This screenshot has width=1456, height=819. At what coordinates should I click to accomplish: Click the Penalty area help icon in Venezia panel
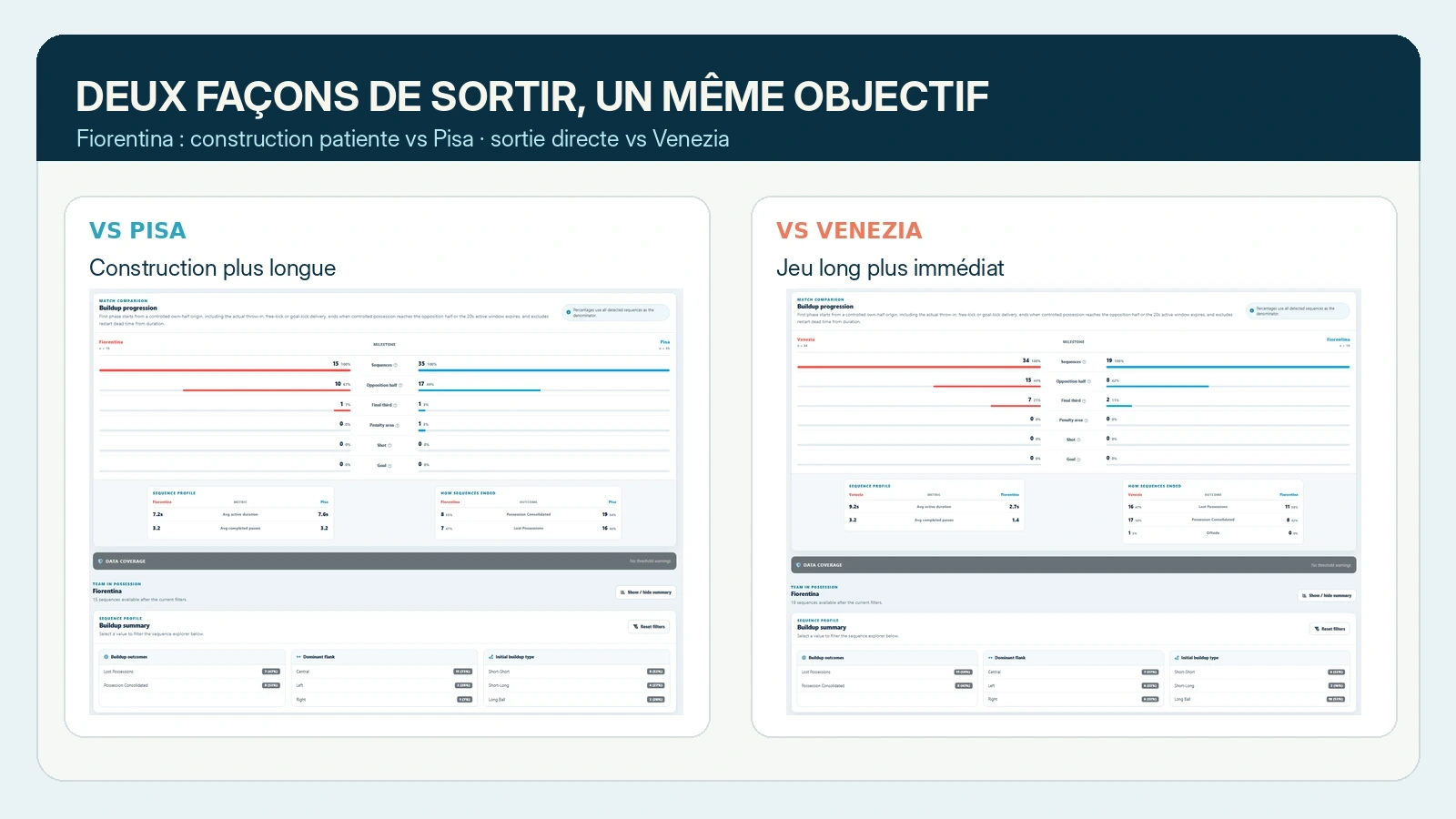tap(1087, 420)
